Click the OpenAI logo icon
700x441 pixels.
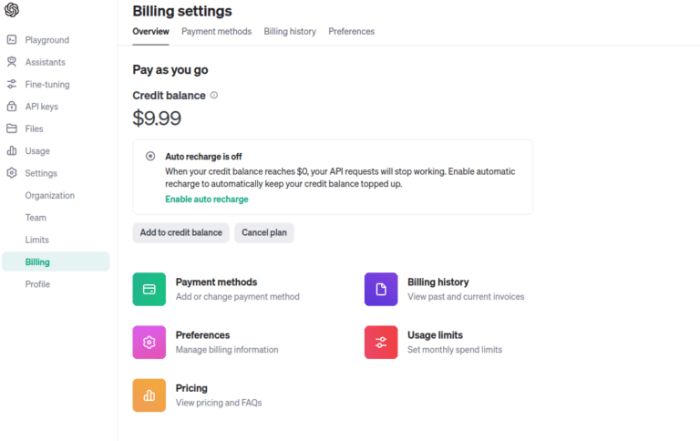(x=11, y=10)
